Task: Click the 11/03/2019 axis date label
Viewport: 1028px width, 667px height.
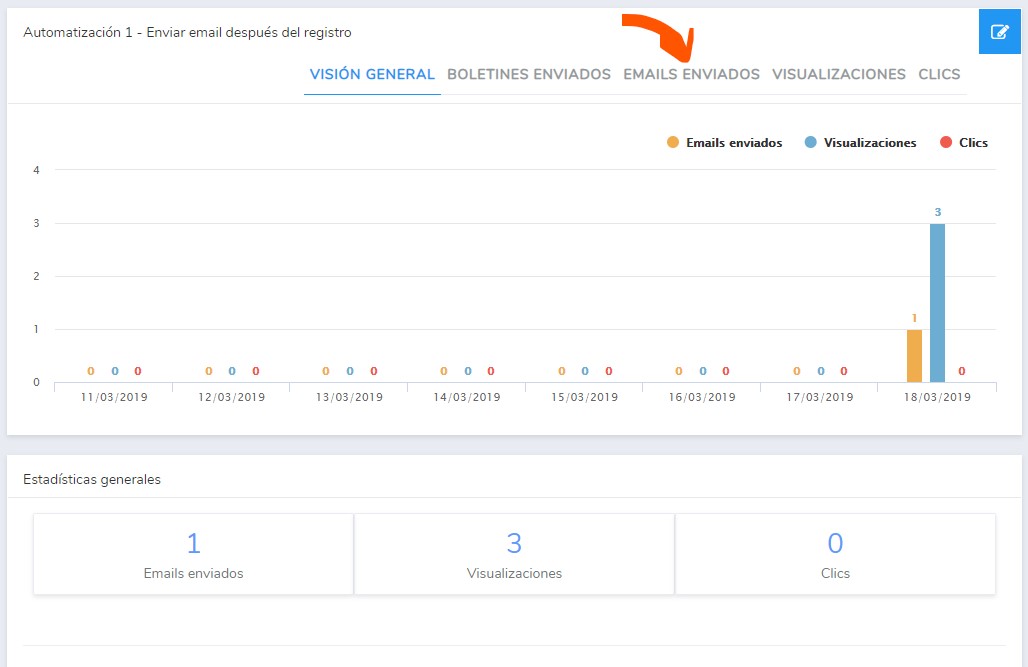Action: [114, 397]
